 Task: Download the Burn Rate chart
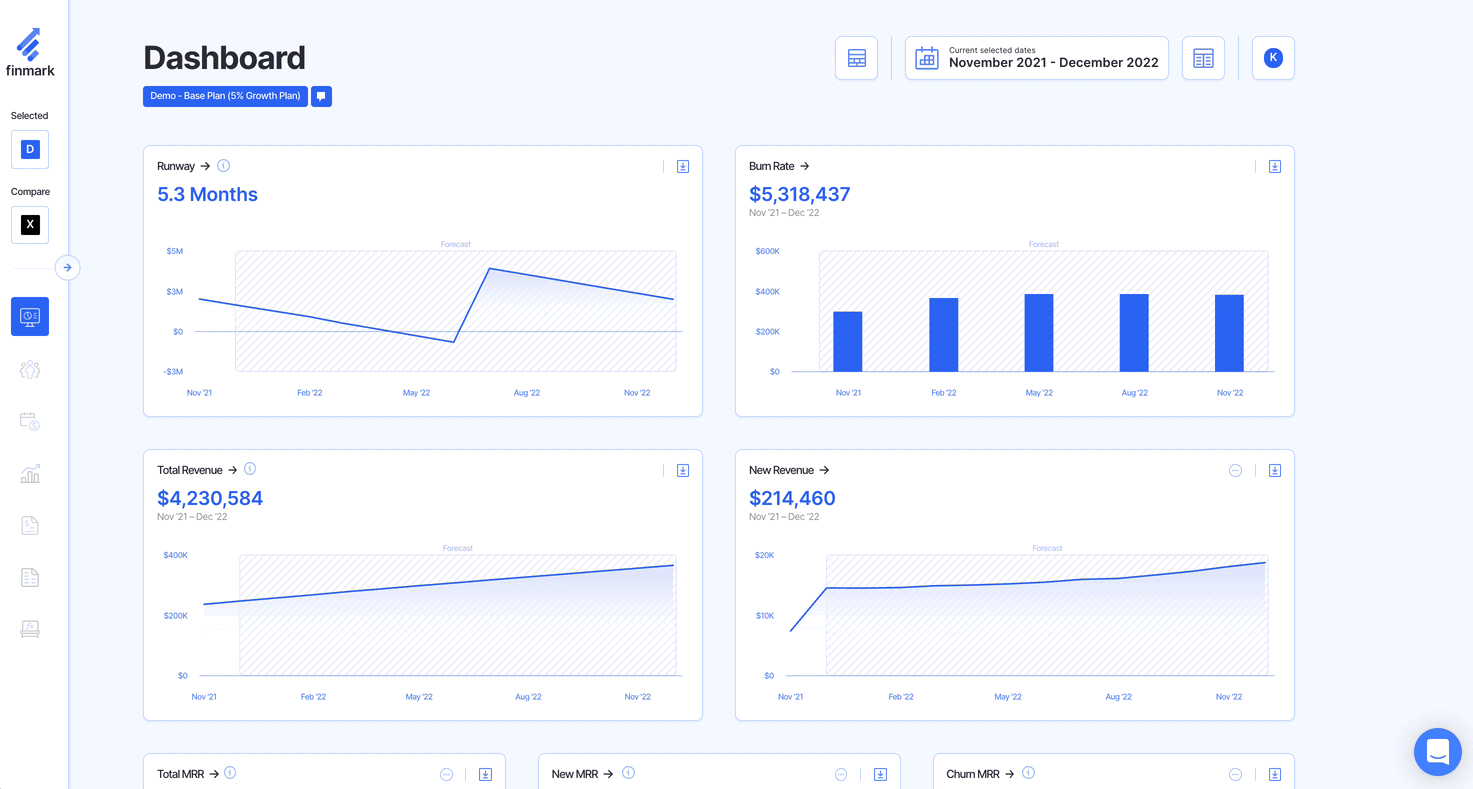(1275, 166)
